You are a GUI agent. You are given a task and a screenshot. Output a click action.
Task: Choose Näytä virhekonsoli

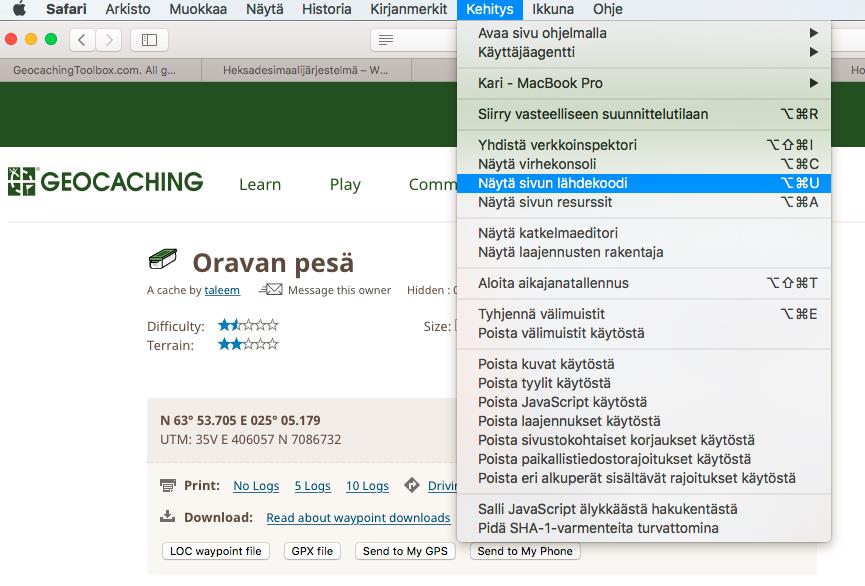point(644,164)
